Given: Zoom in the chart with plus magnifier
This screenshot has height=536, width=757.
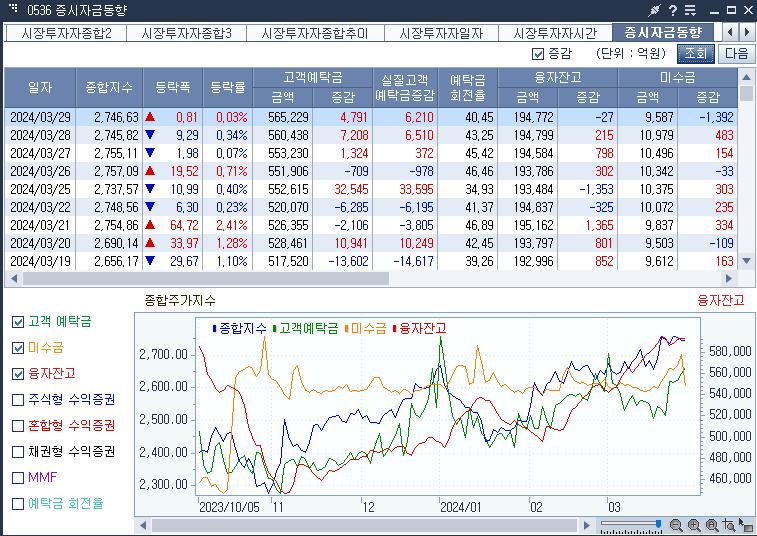Looking at the screenshot, I should coord(694,525).
